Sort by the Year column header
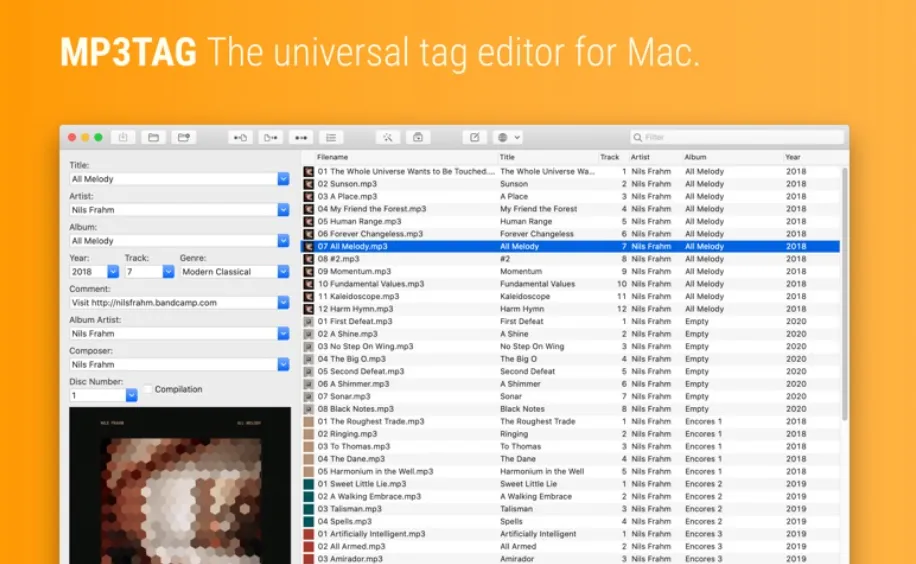The image size is (916, 564). pyautogui.click(x=793, y=157)
